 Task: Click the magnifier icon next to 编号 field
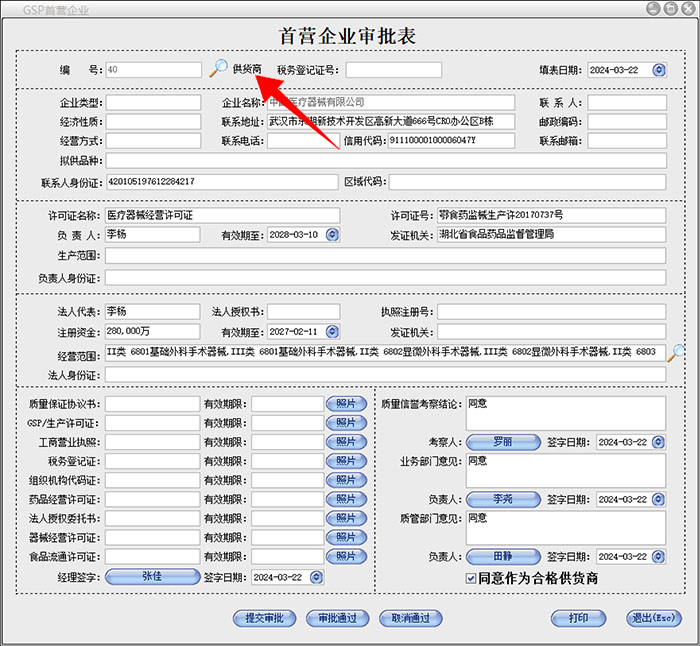[218, 69]
